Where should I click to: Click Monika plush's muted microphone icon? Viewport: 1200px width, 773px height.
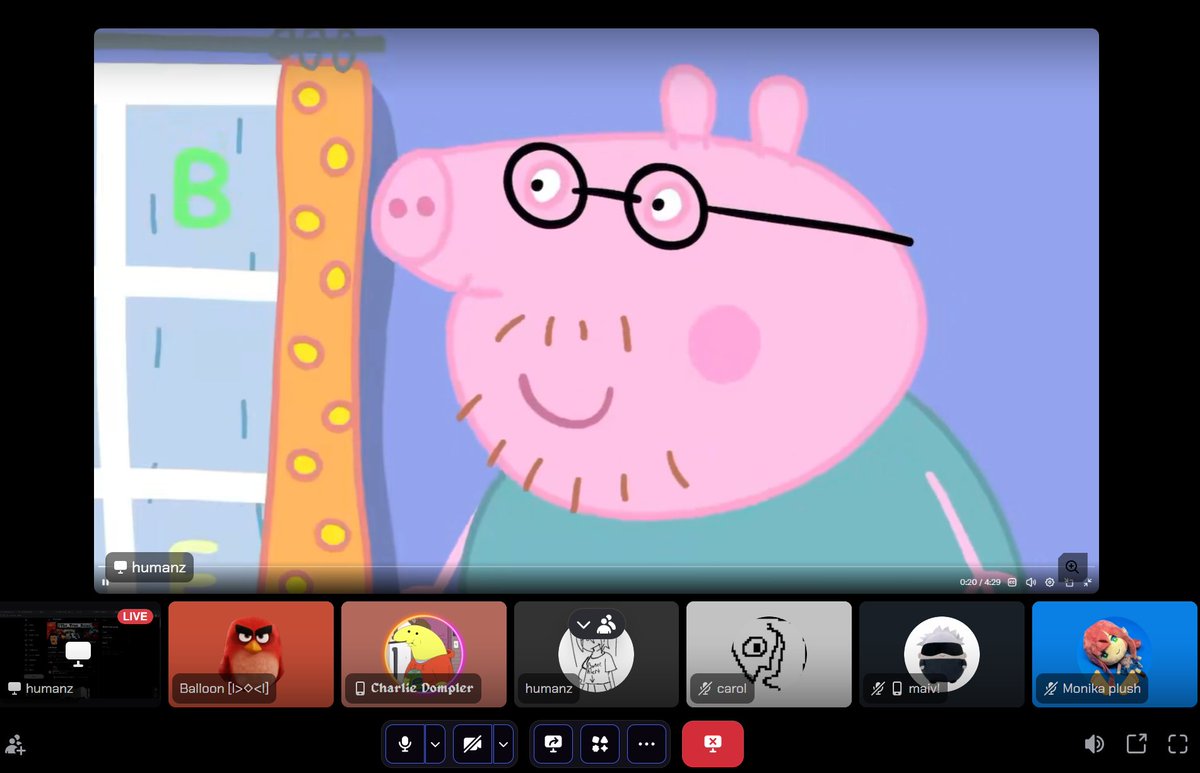point(1051,689)
